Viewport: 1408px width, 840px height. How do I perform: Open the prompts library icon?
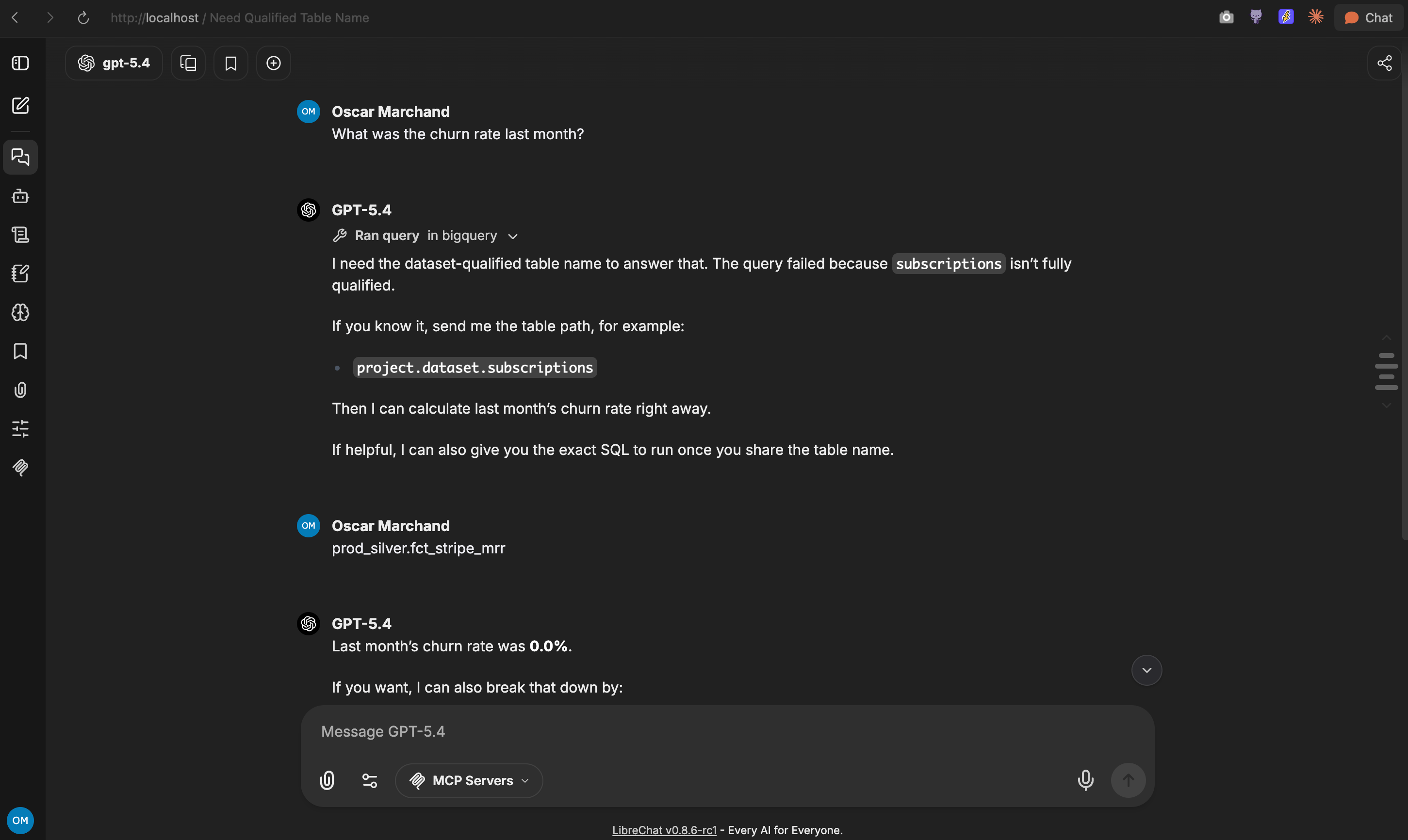coord(20,234)
